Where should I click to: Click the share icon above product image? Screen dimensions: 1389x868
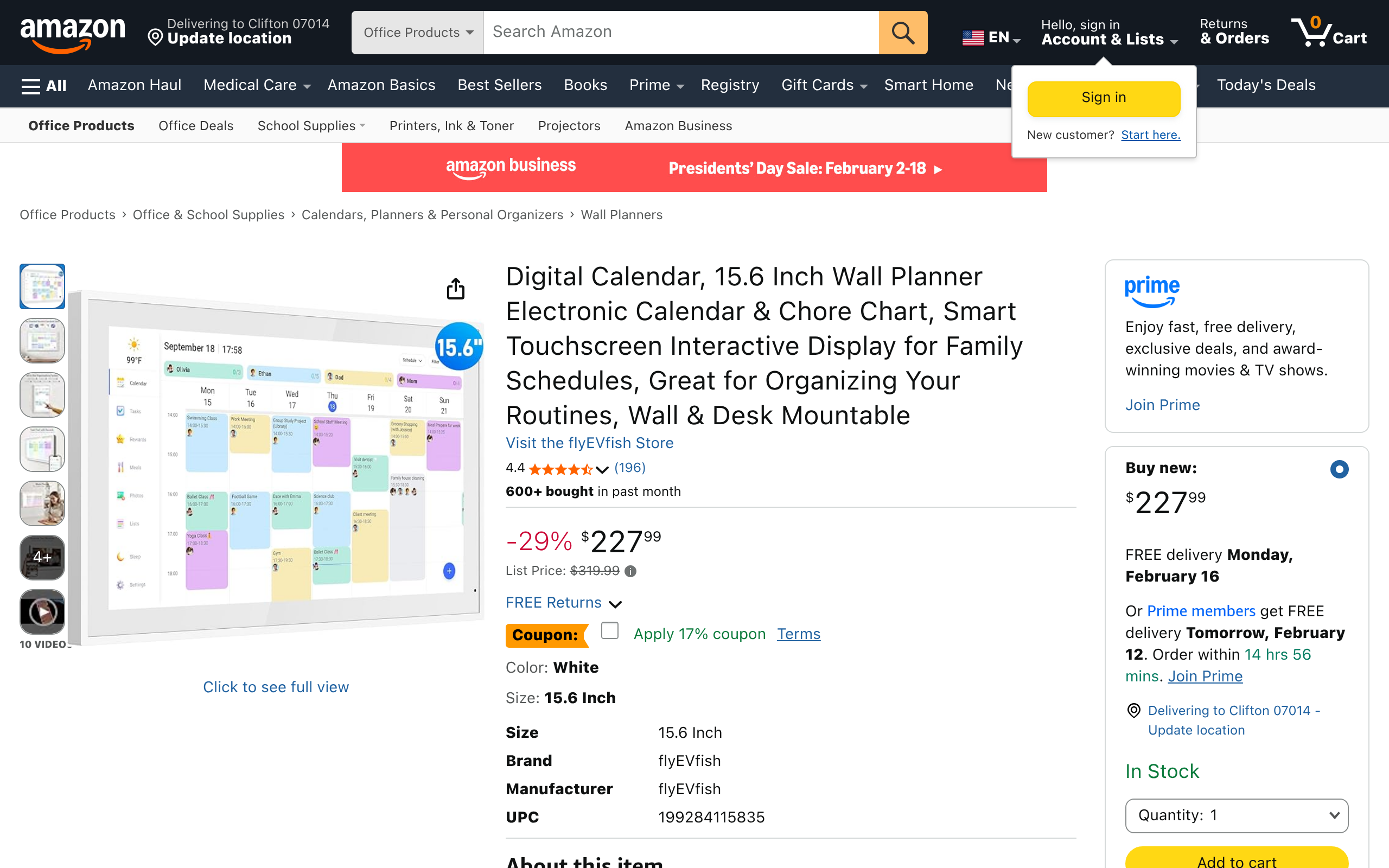click(x=456, y=289)
